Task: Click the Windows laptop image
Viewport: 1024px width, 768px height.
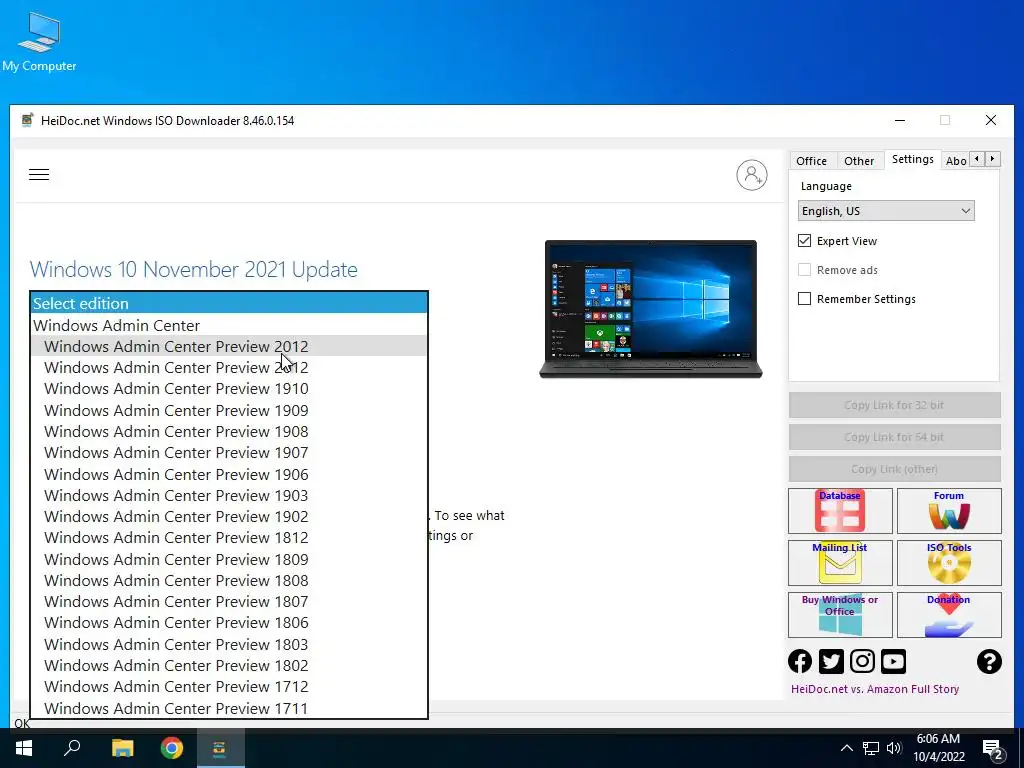Action: [x=650, y=309]
